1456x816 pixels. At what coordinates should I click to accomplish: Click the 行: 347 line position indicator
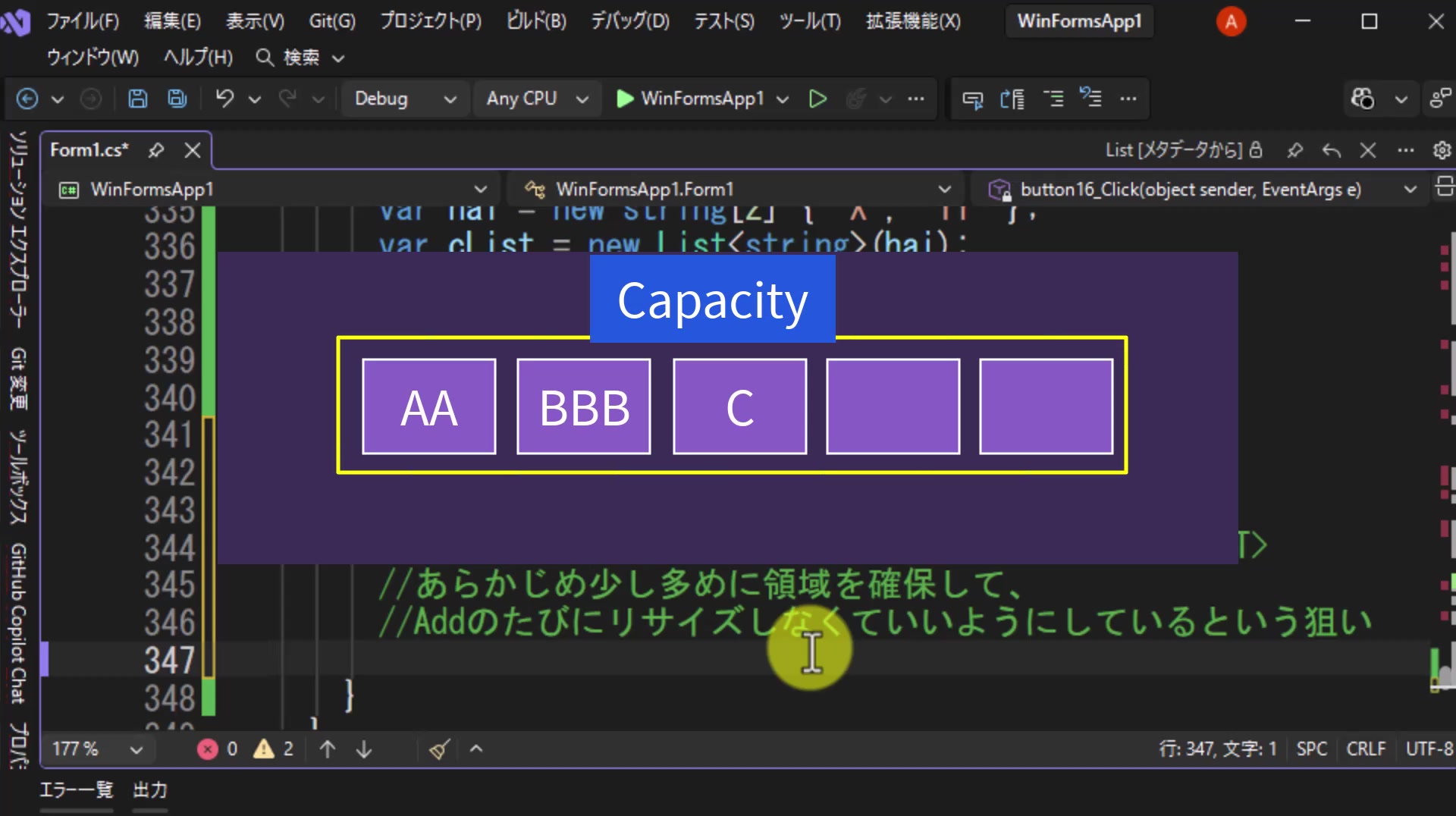pos(1217,749)
